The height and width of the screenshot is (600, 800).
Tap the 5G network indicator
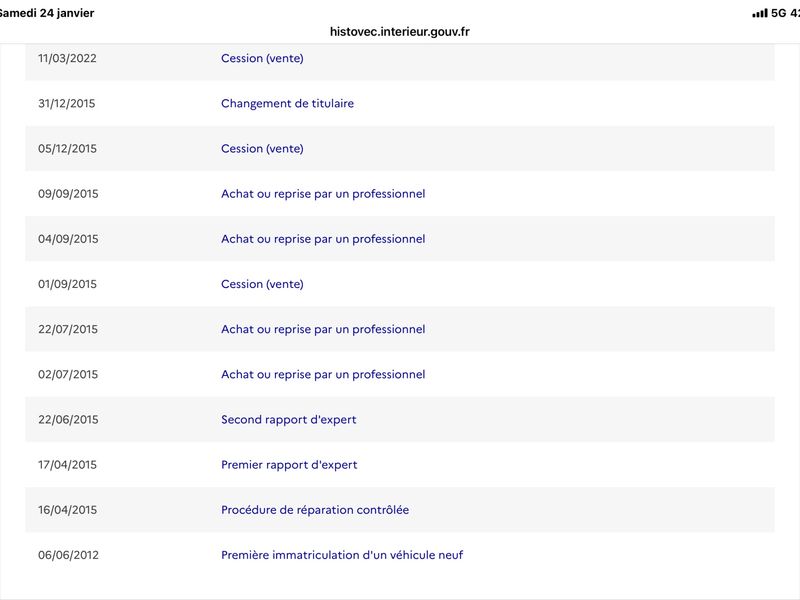coord(779,13)
